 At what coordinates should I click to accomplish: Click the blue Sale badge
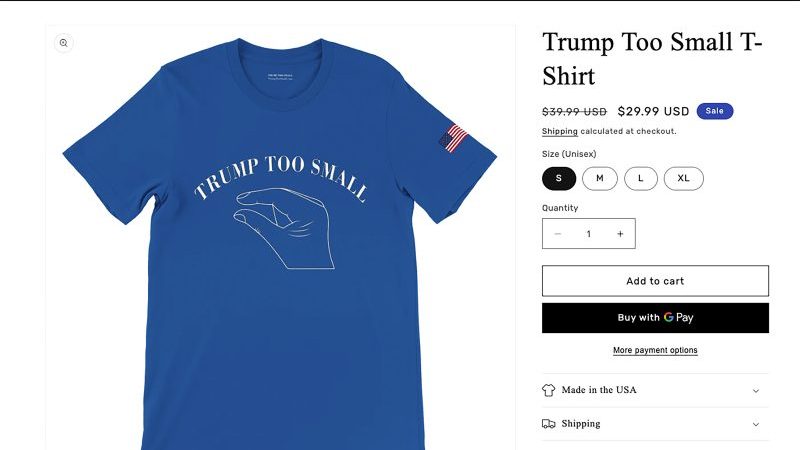pos(715,111)
